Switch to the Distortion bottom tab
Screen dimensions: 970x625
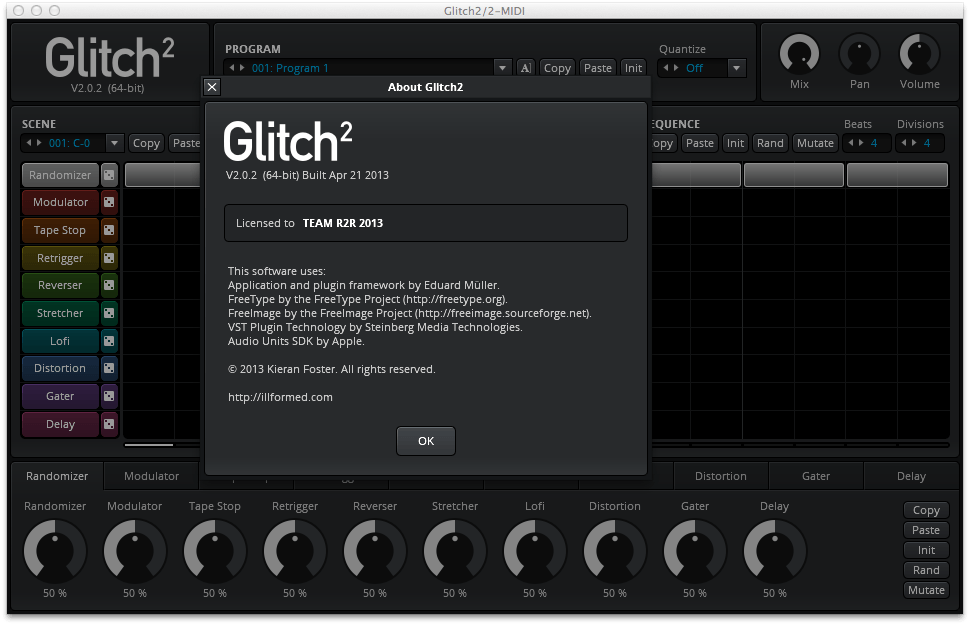coord(721,476)
